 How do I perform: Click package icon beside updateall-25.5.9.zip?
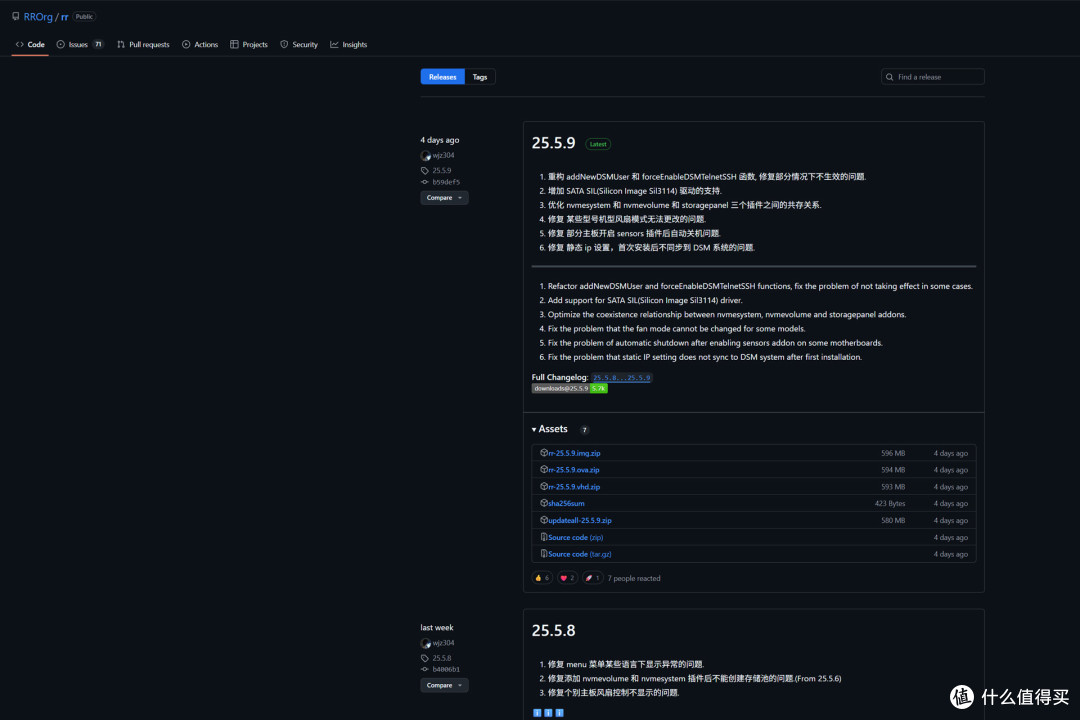543,520
